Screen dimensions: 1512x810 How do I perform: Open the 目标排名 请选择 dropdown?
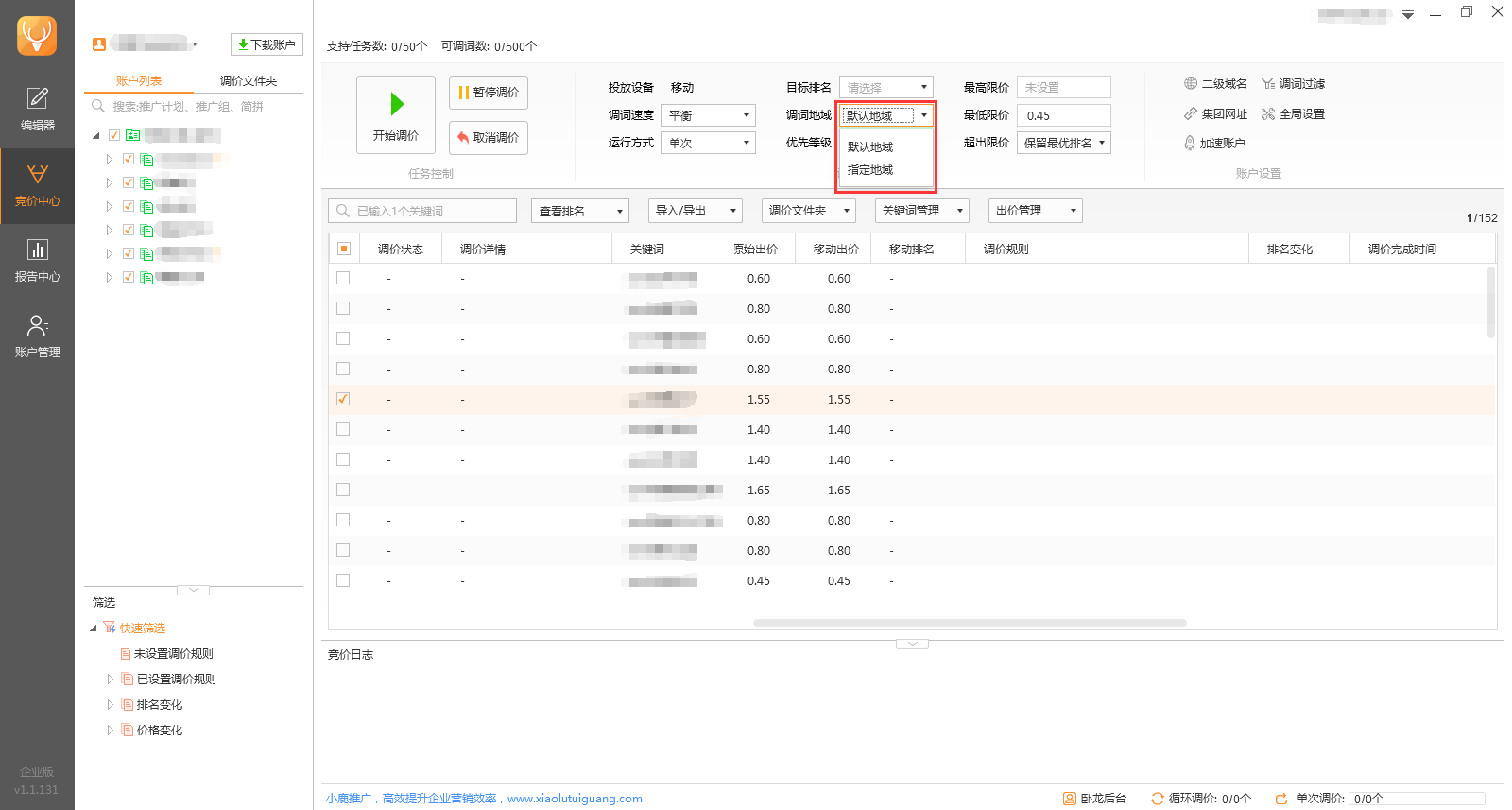[886, 87]
